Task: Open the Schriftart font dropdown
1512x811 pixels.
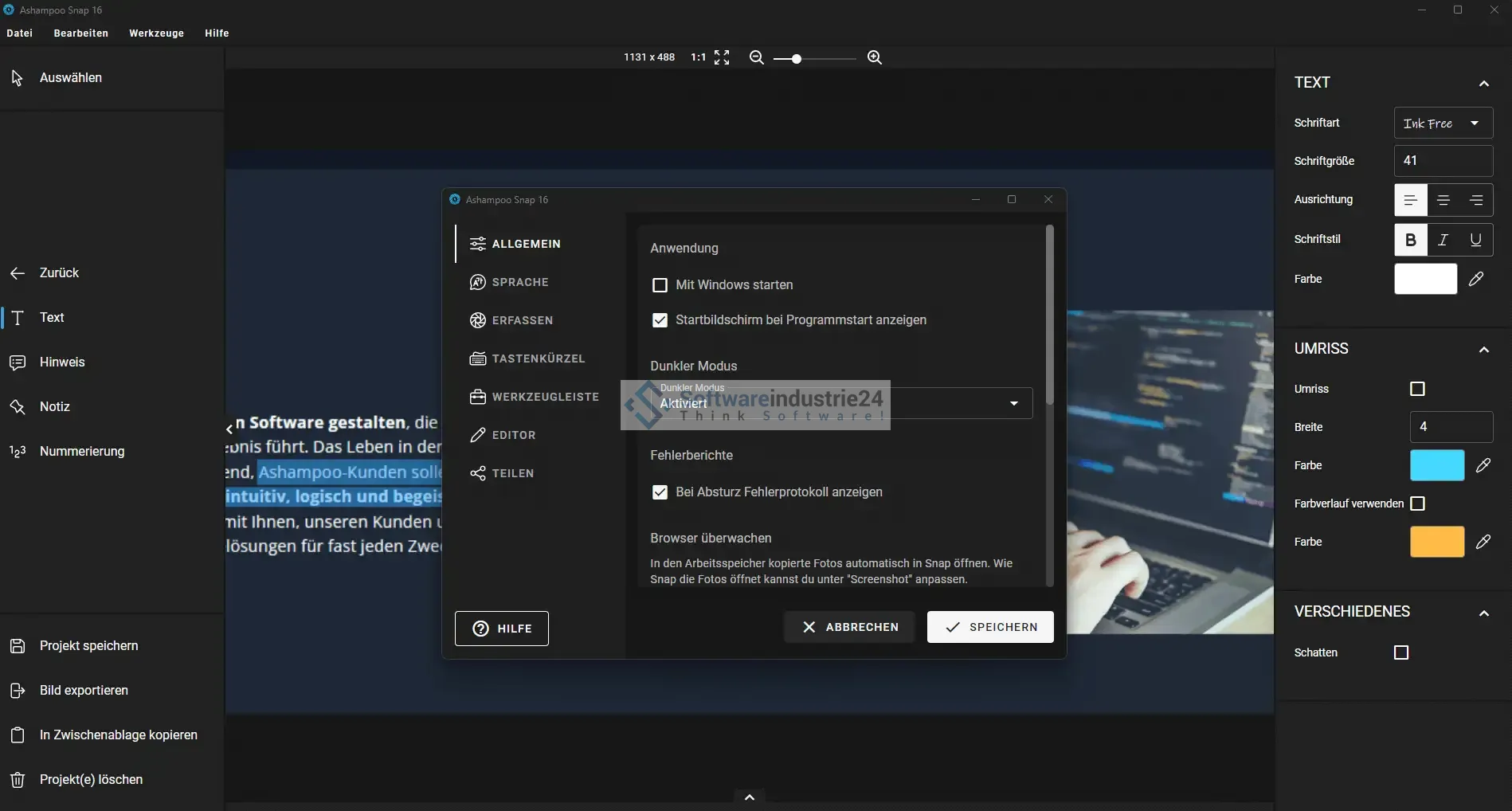Action: pyautogui.click(x=1443, y=123)
